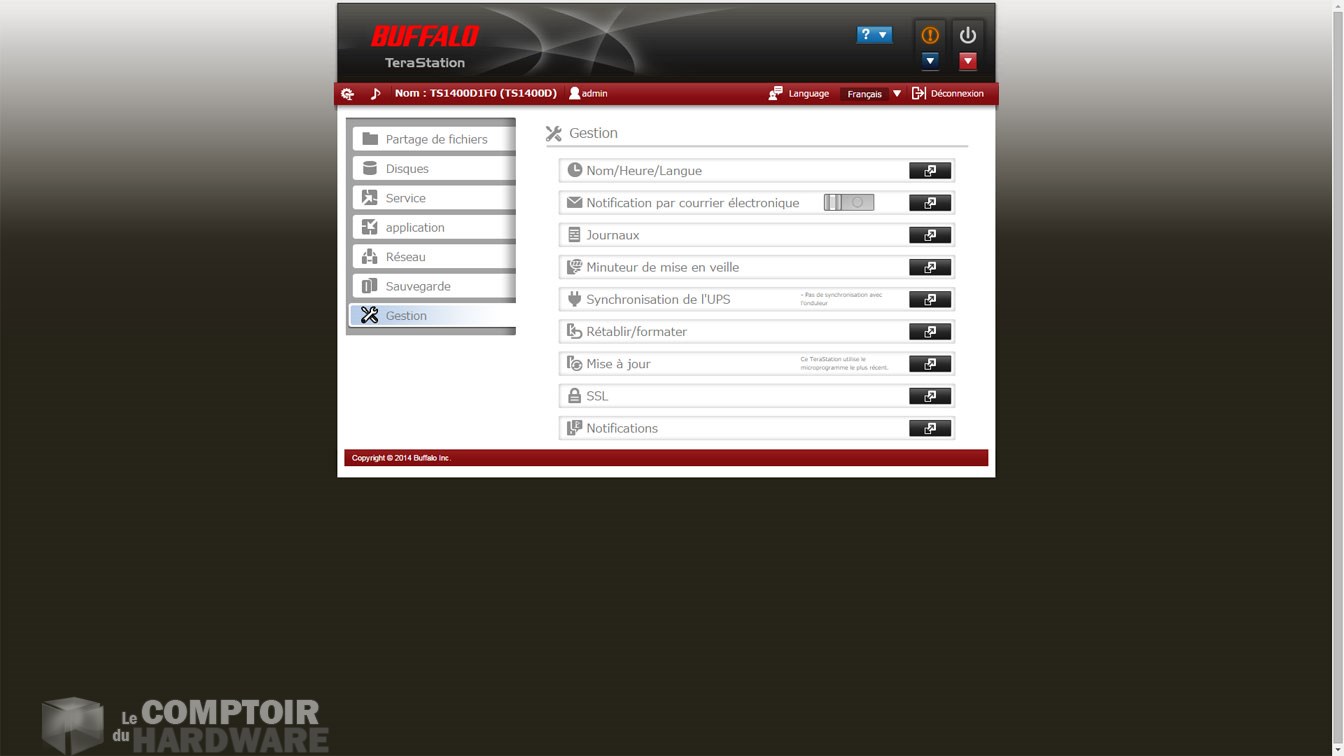Viewport: 1344px width, 756px height.
Task: Click the power icon at top right
Action: click(967, 35)
